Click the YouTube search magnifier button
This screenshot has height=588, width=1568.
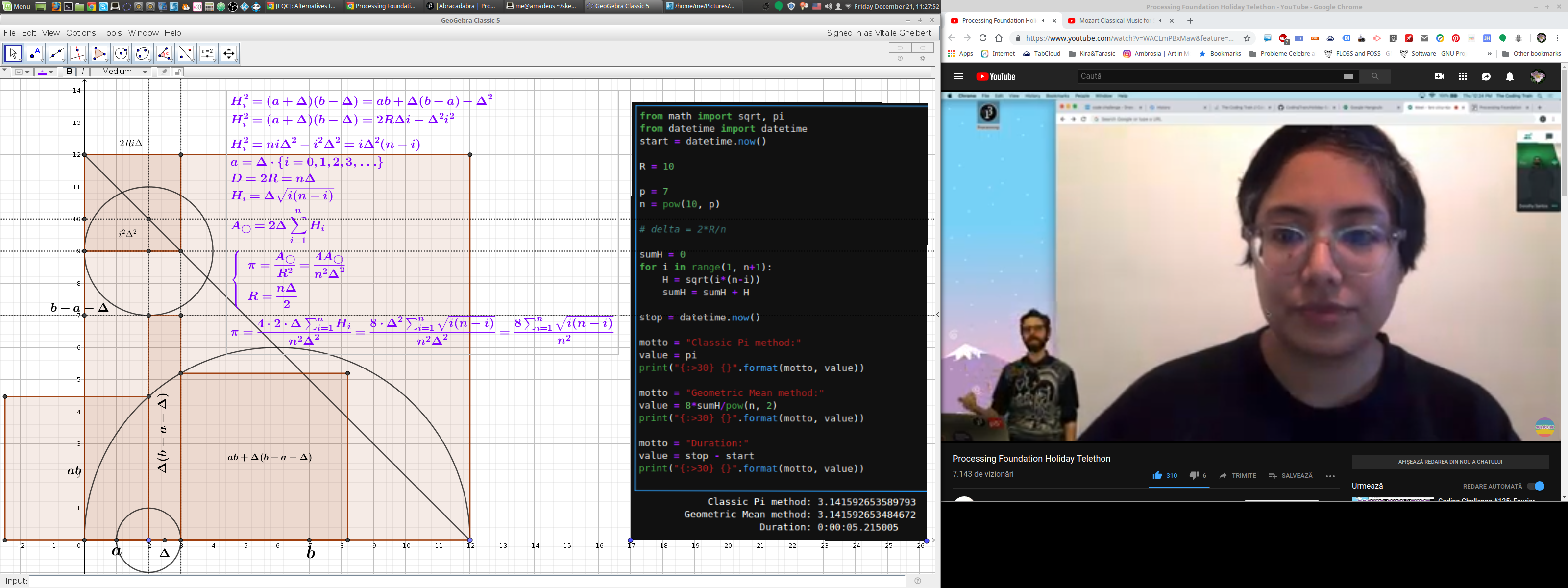pyautogui.click(x=1375, y=77)
